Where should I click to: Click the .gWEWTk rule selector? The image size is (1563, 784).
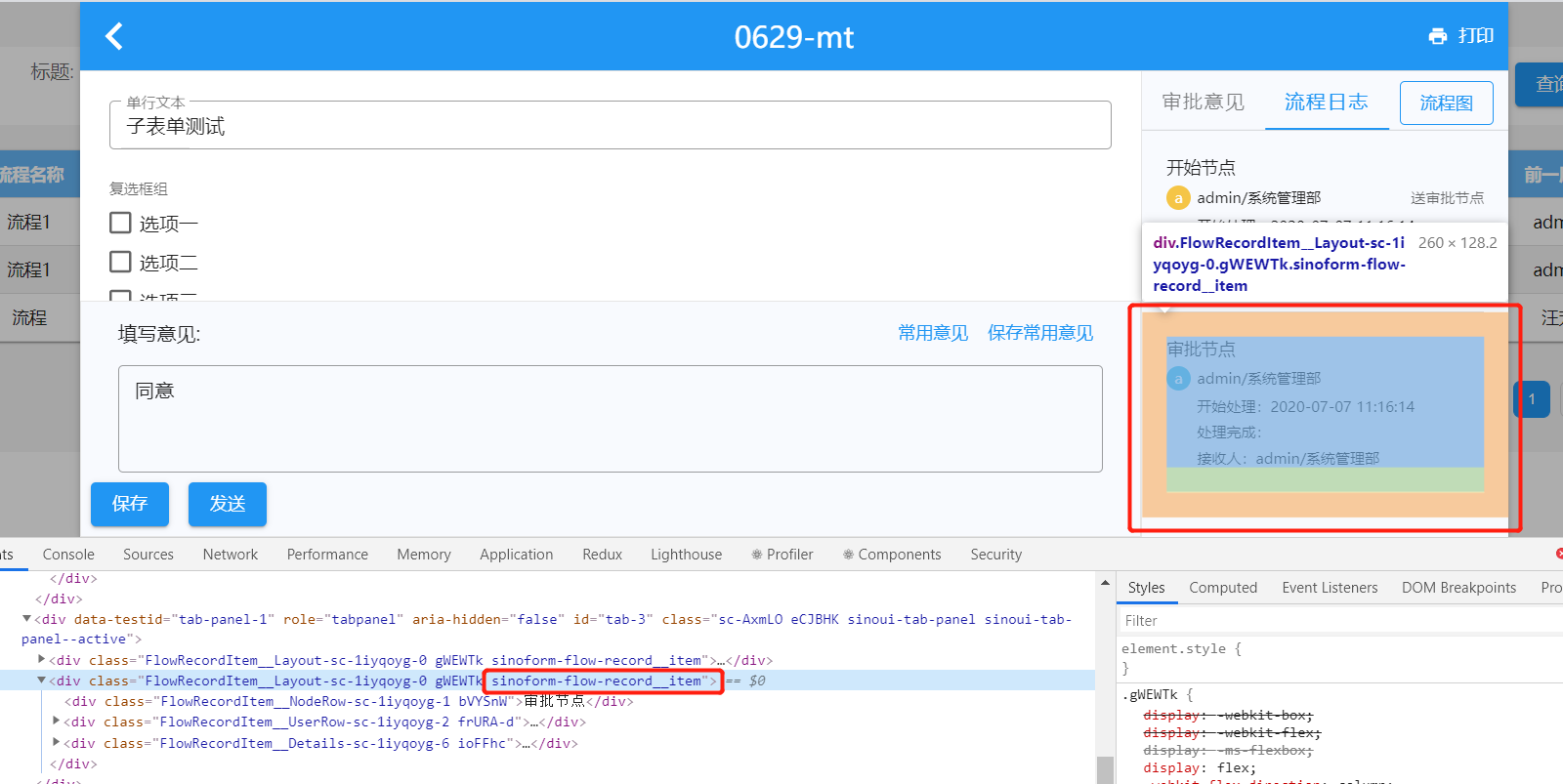tap(1151, 695)
